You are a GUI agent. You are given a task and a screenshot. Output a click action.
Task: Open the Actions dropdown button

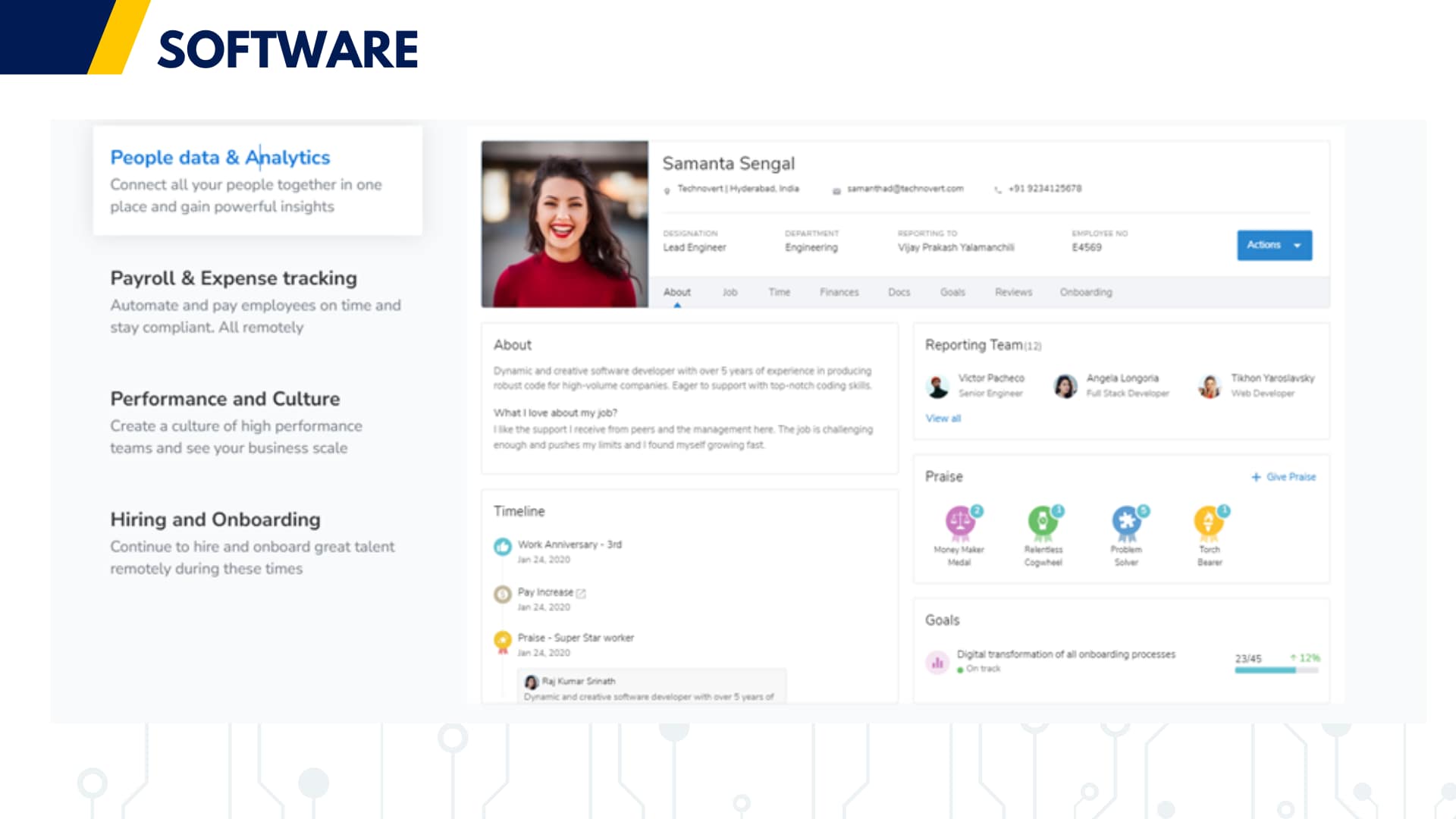[x=1274, y=245]
